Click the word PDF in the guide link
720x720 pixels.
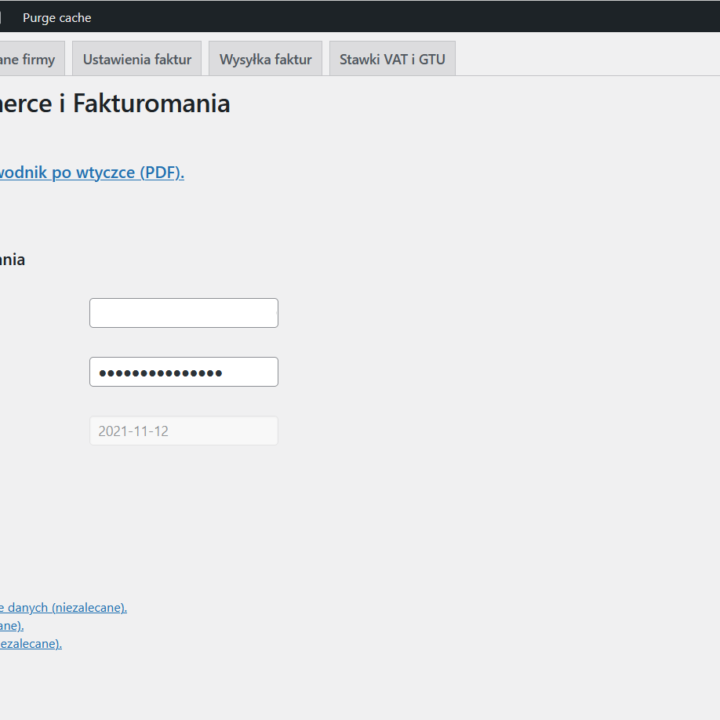click(160, 172)
